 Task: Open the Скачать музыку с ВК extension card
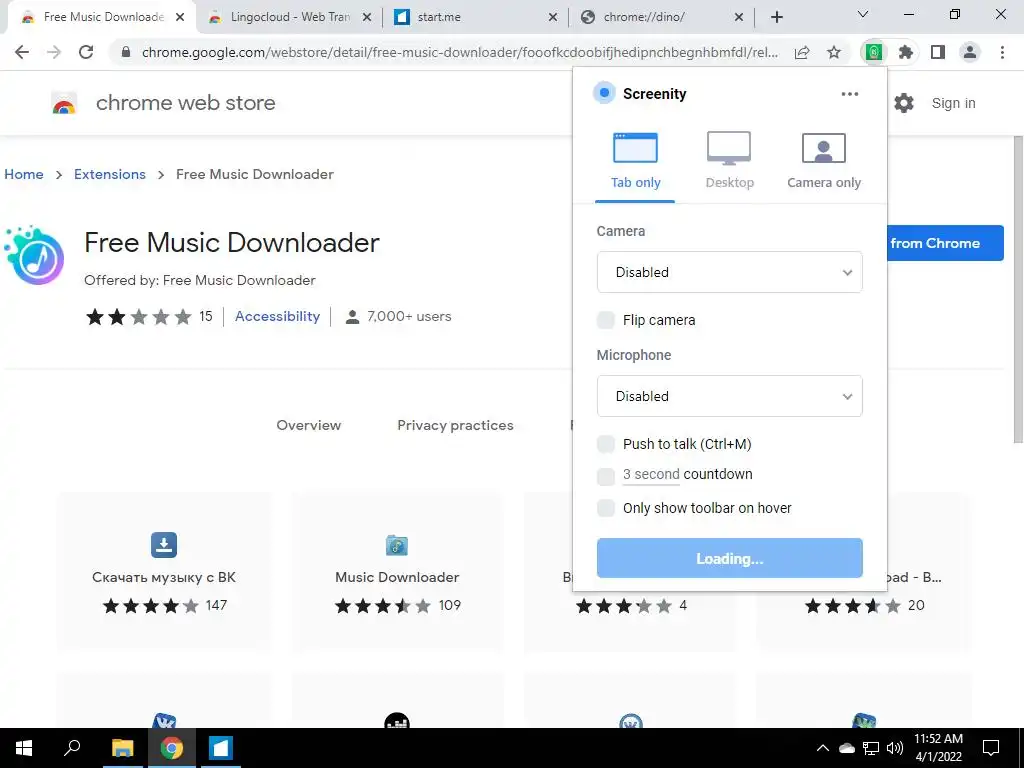click(164, 572)
